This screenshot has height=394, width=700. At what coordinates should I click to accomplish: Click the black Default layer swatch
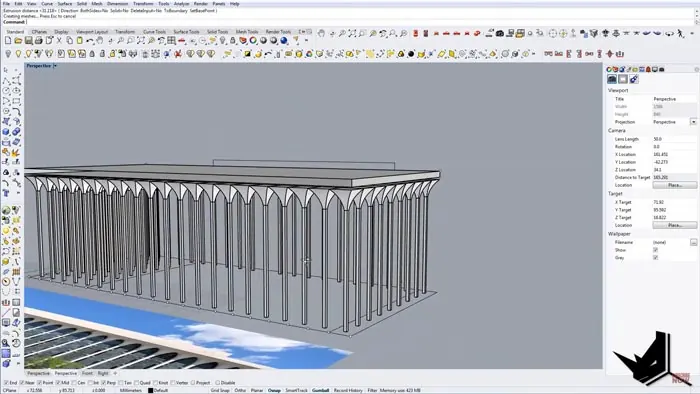point(150,390)
